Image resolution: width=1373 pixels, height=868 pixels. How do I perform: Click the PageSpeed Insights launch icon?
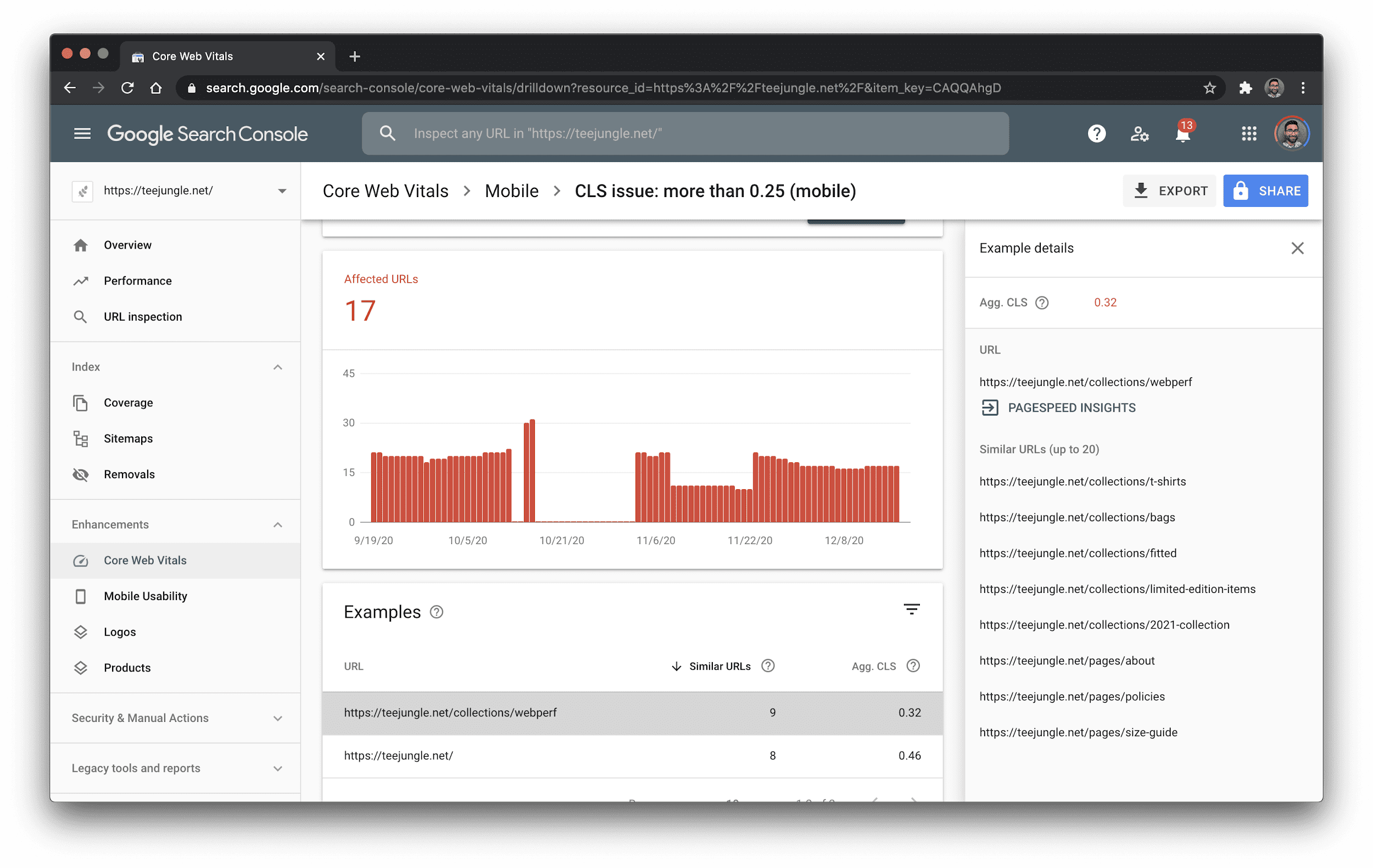989,407
